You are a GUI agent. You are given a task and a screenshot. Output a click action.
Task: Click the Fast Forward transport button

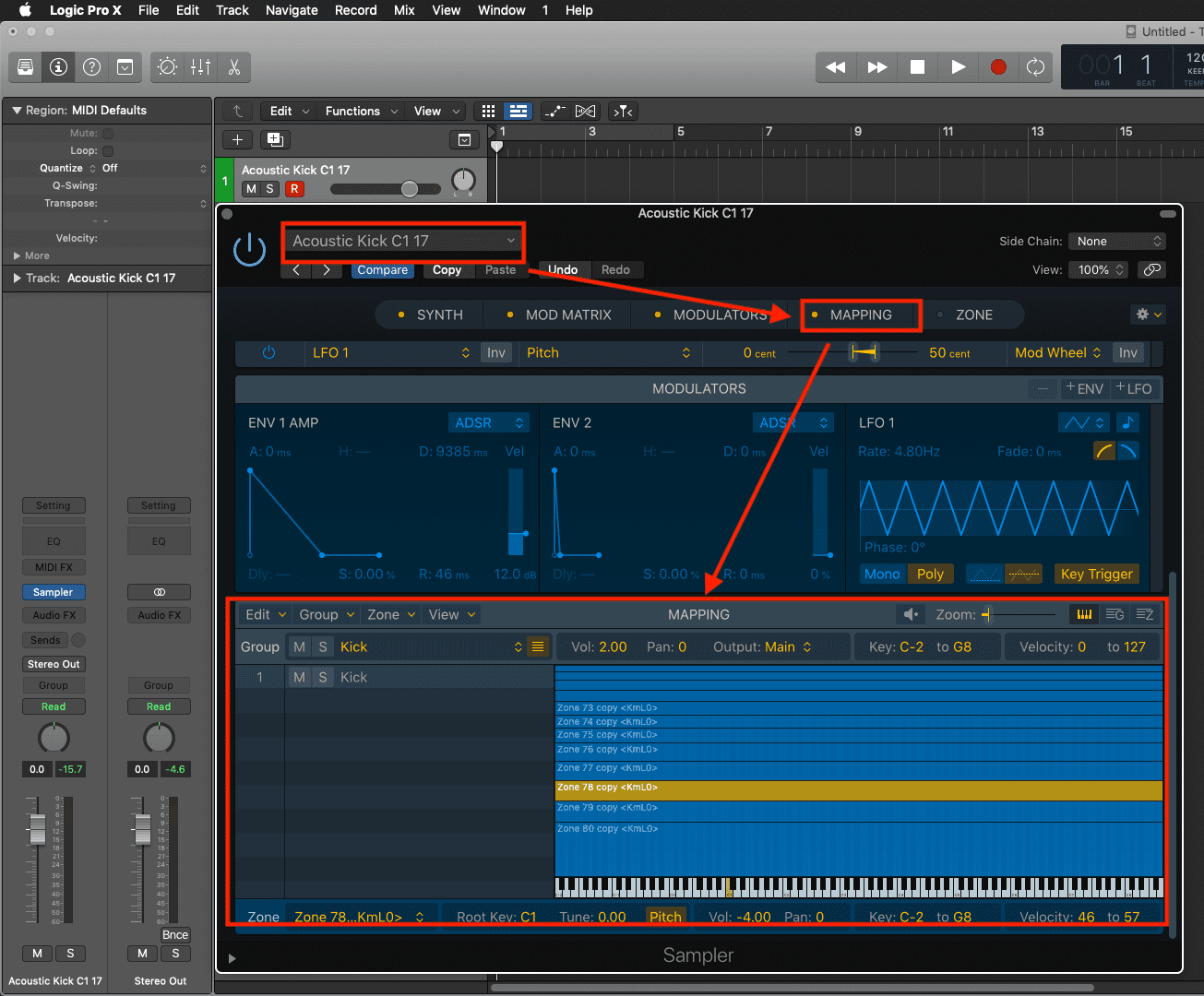pos(877,67)
